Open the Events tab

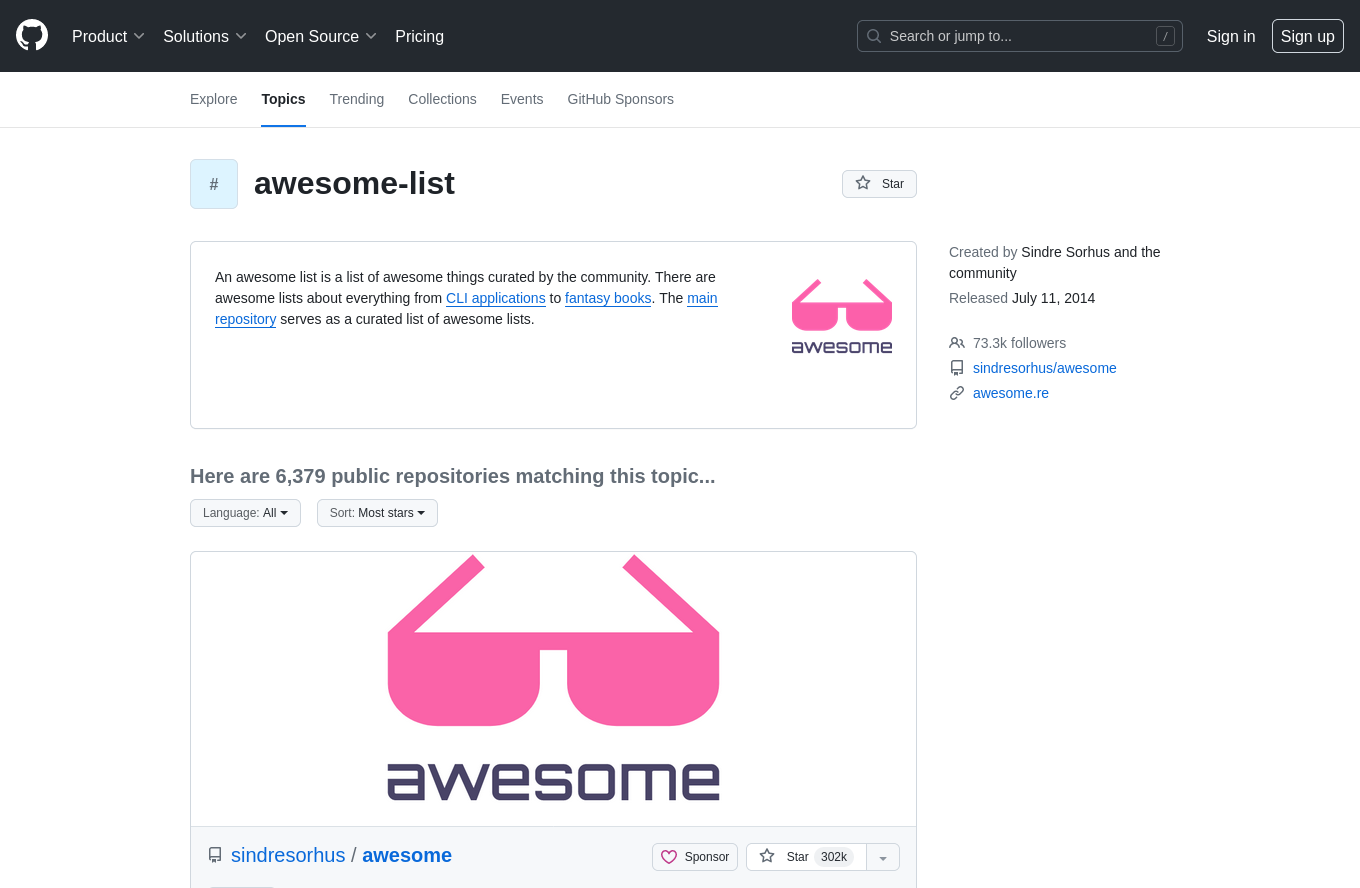tap(522, 99)
